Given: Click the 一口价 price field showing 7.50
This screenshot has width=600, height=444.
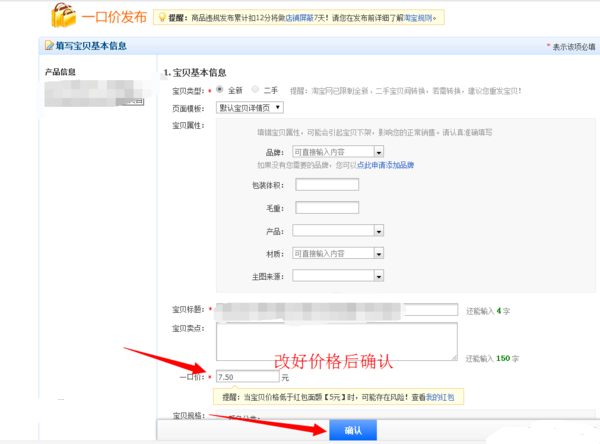Looking at the screenshot, I should coord(248,377).
